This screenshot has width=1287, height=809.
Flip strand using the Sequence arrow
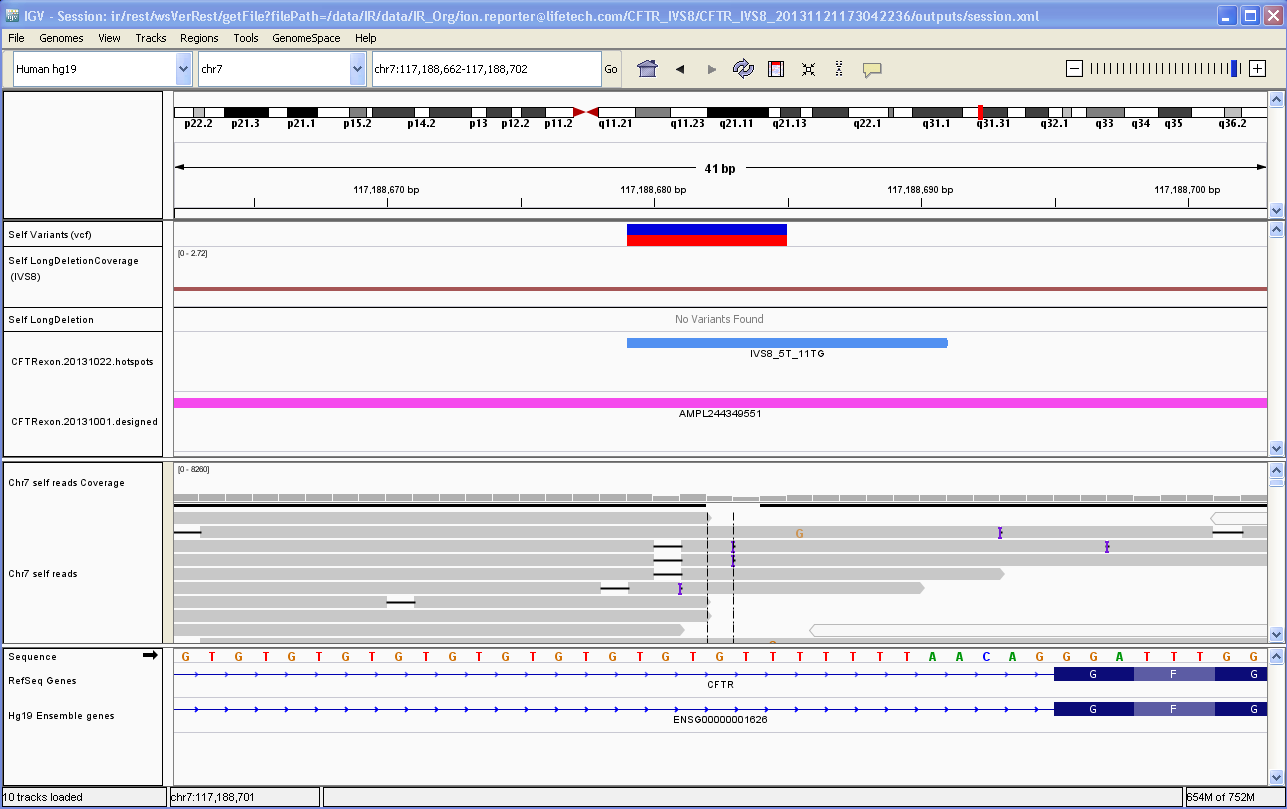[x=150, y=655]
